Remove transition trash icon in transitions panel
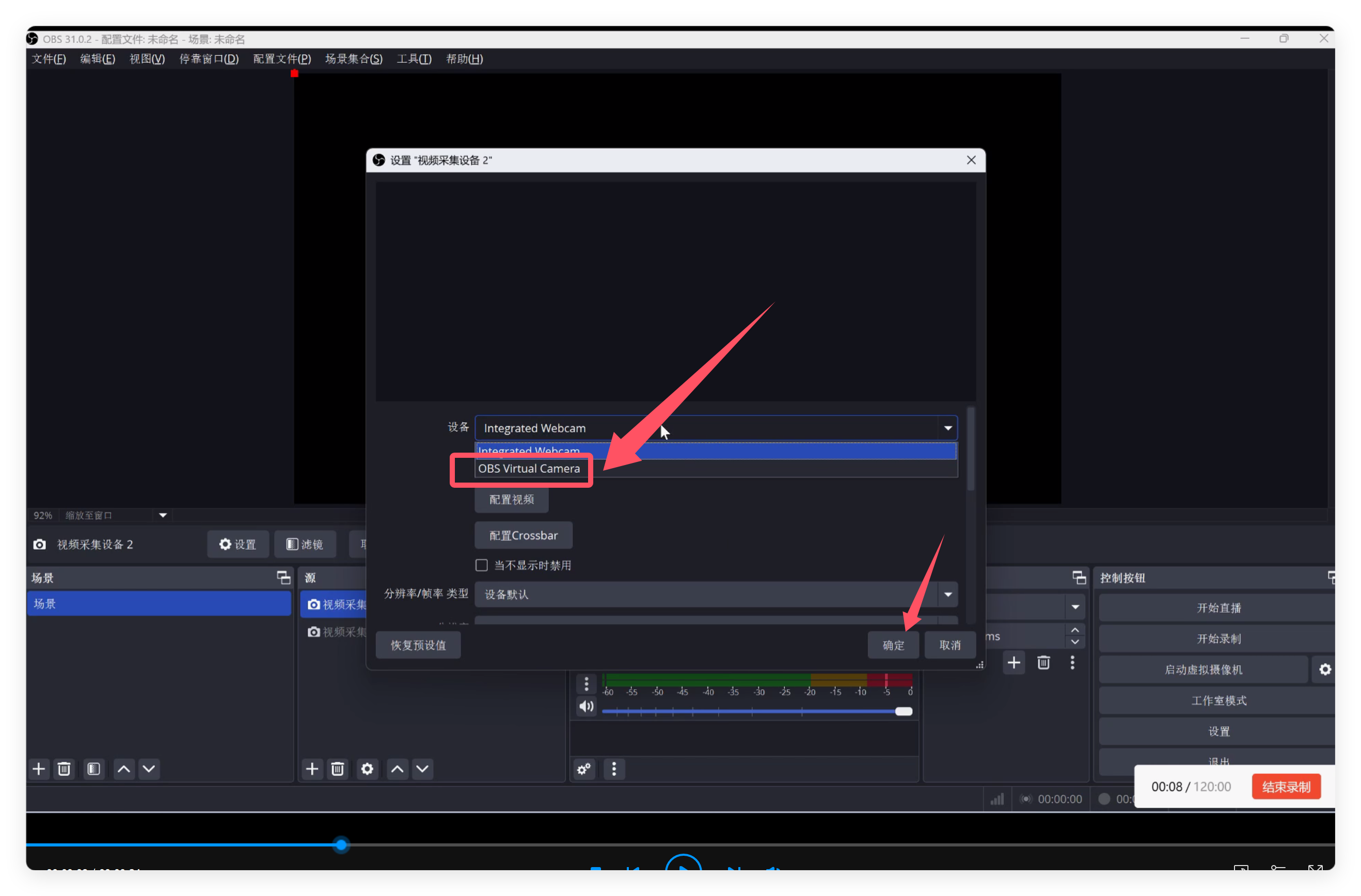Screen dimensions: 1361x896 [1043, 662]
